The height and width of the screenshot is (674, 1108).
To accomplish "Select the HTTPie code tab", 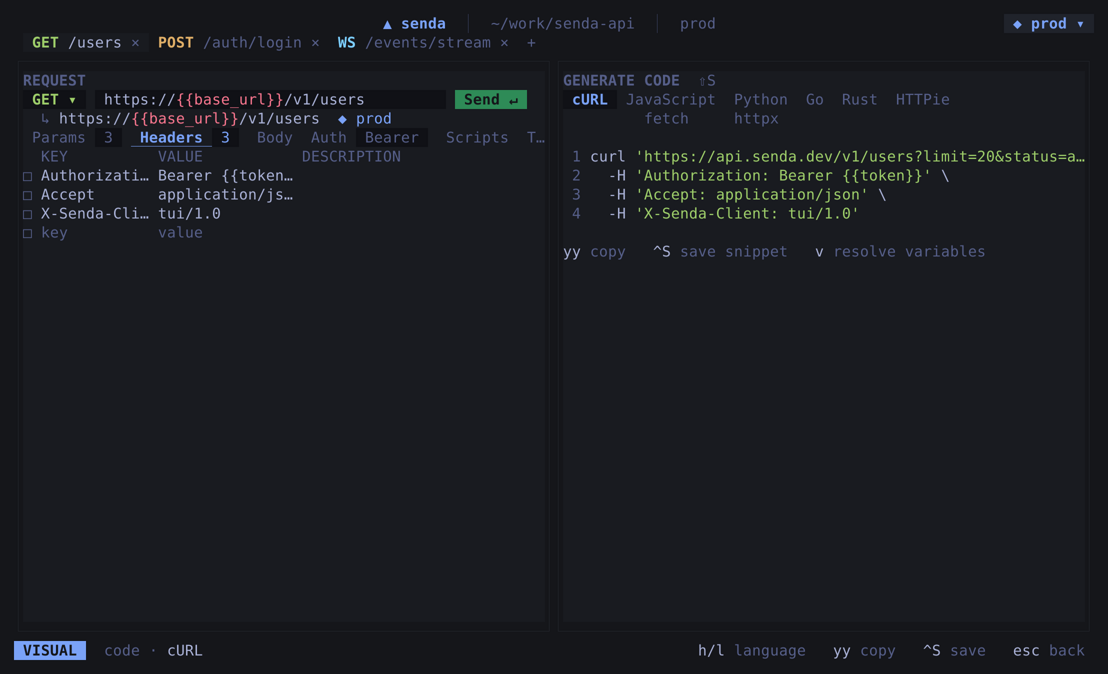I will (923, 100).
